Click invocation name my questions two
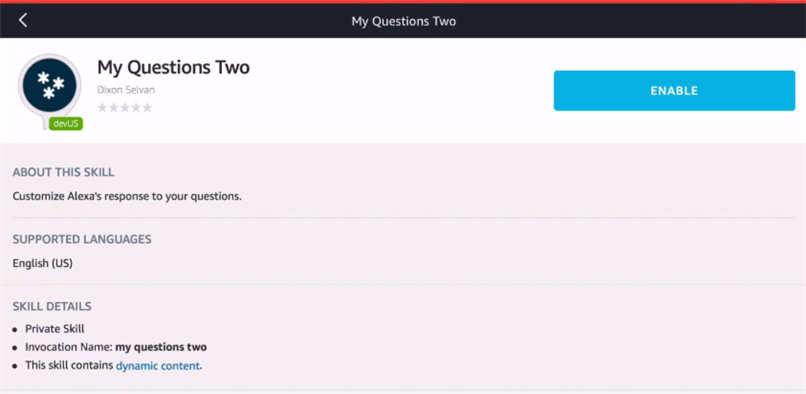Viewport: 806px width, 394px height. [x=161, y=347]
